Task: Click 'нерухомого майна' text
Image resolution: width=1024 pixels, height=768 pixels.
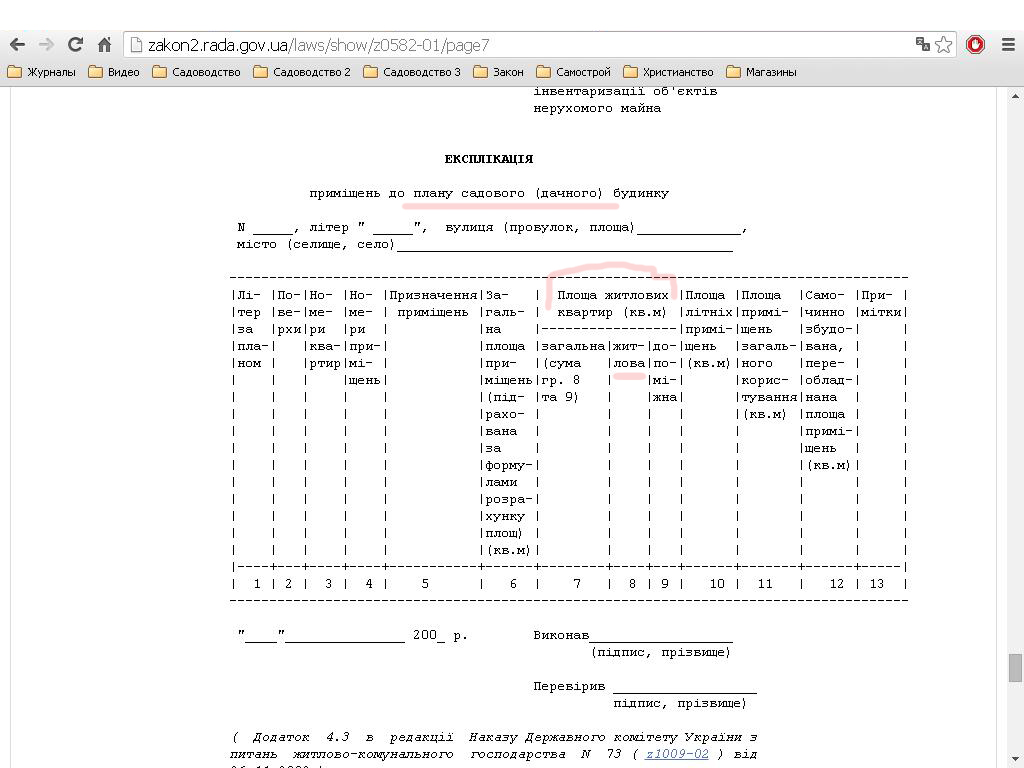Action: pos(597,108)
